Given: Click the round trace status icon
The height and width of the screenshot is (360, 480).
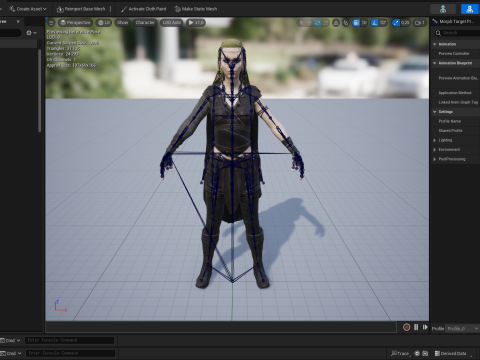Looking at the screenshot, I should tap(417, 353).
